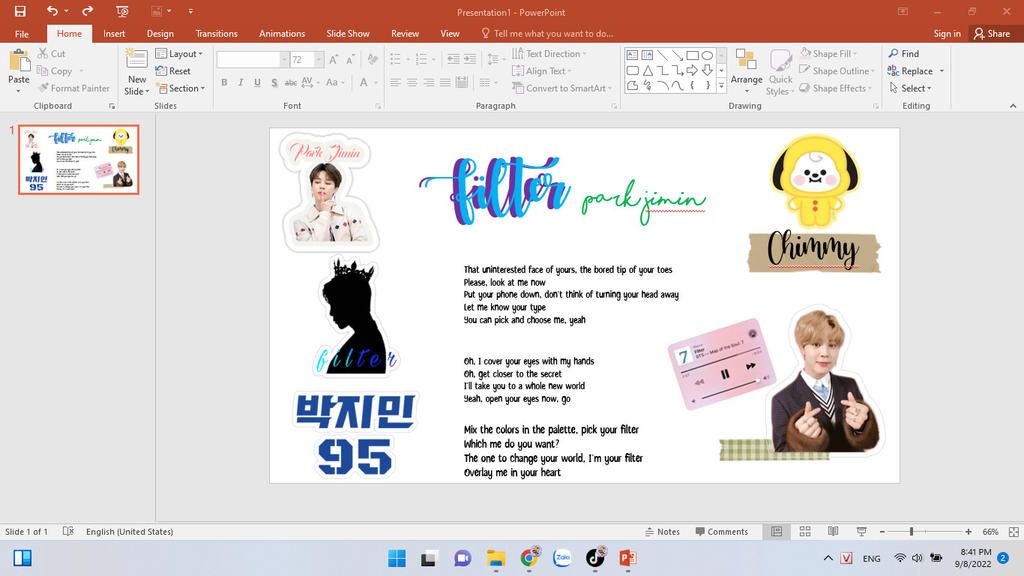Image resolution: width=1024 pixels, height=576 pixels.
Task: Open the Shape Effects dropdown
Action: tap(837, 88)
